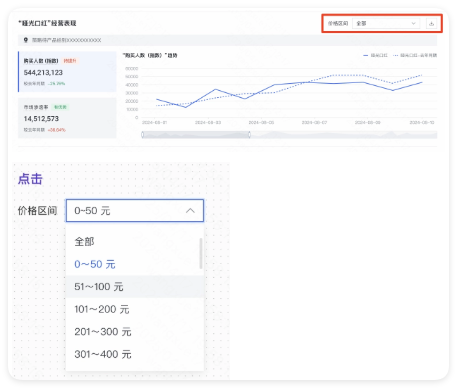
Task: Select the 购买人数 (指数) metric card
Action: tap(67, 72)
